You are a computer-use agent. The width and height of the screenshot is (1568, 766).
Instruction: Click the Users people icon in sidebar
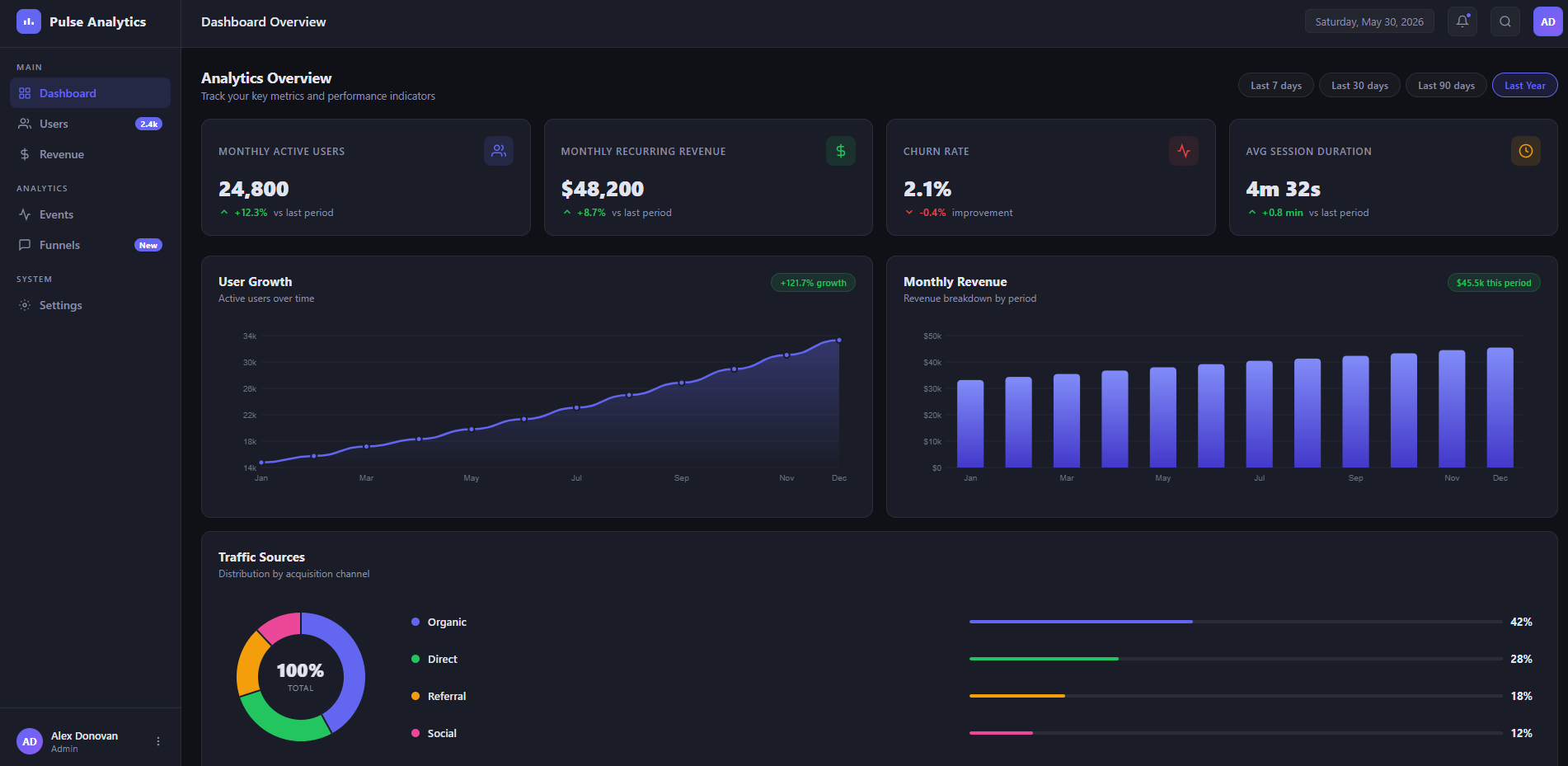(25, 124)
